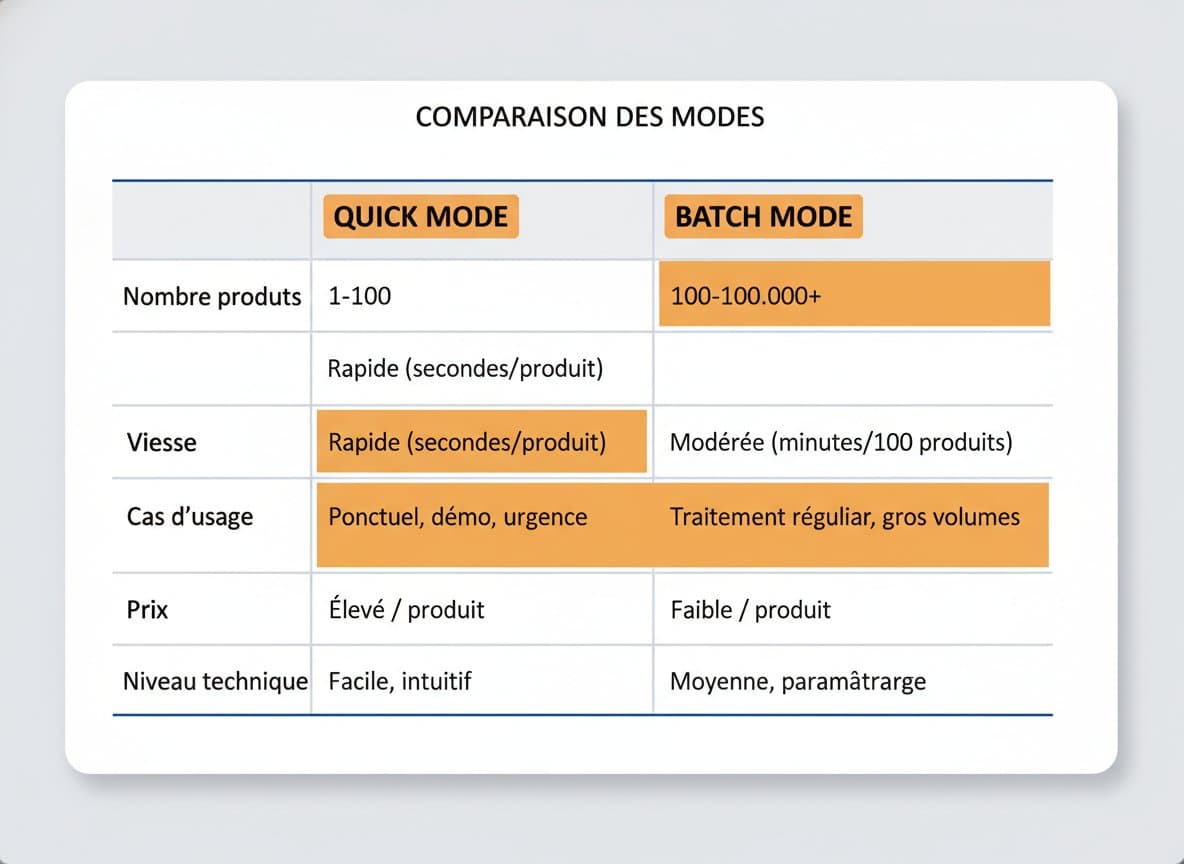Click the BATCH MODE header label
The height and width of the screenshot is (864, 1184).
[763, 217]
